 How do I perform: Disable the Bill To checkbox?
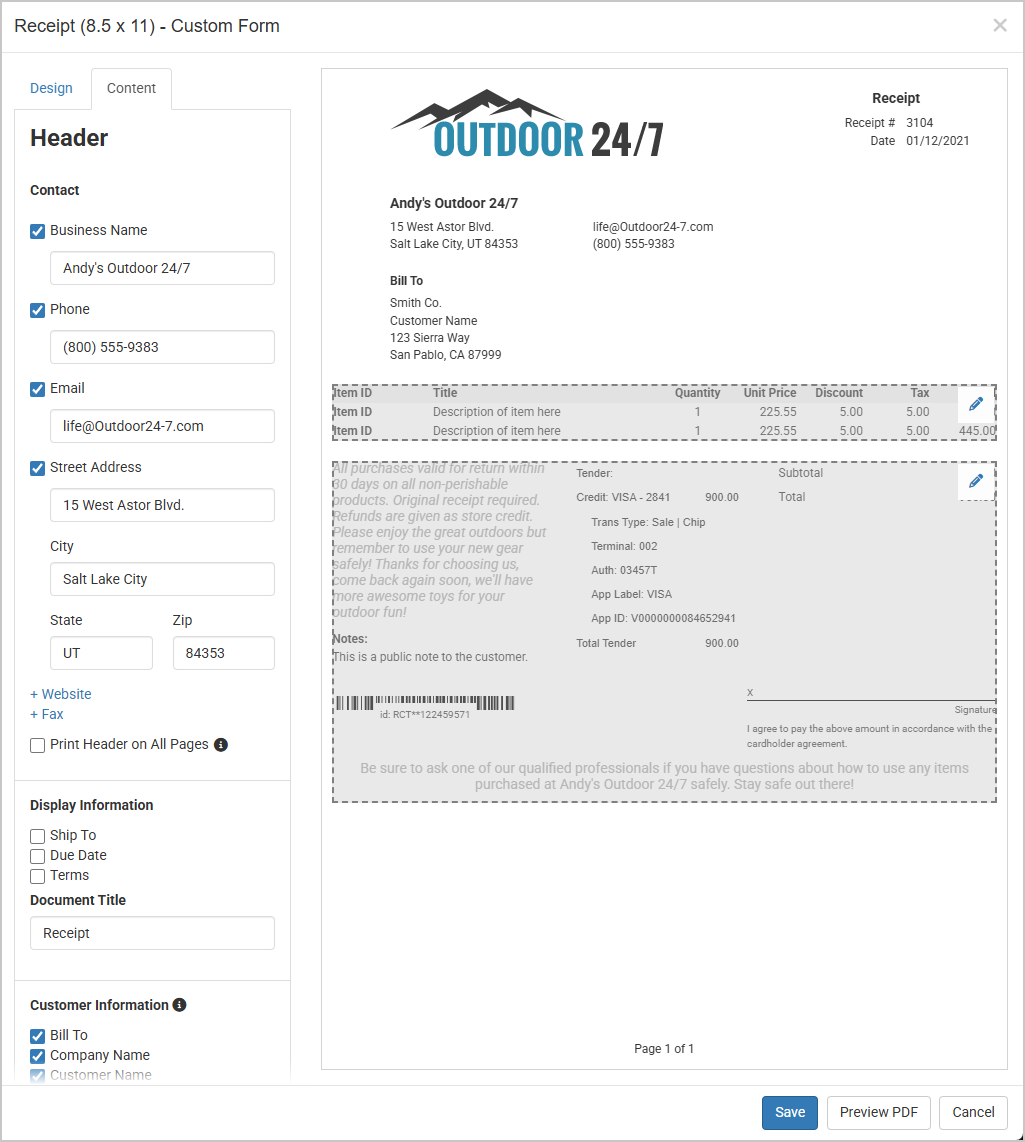pos(37,1035)
